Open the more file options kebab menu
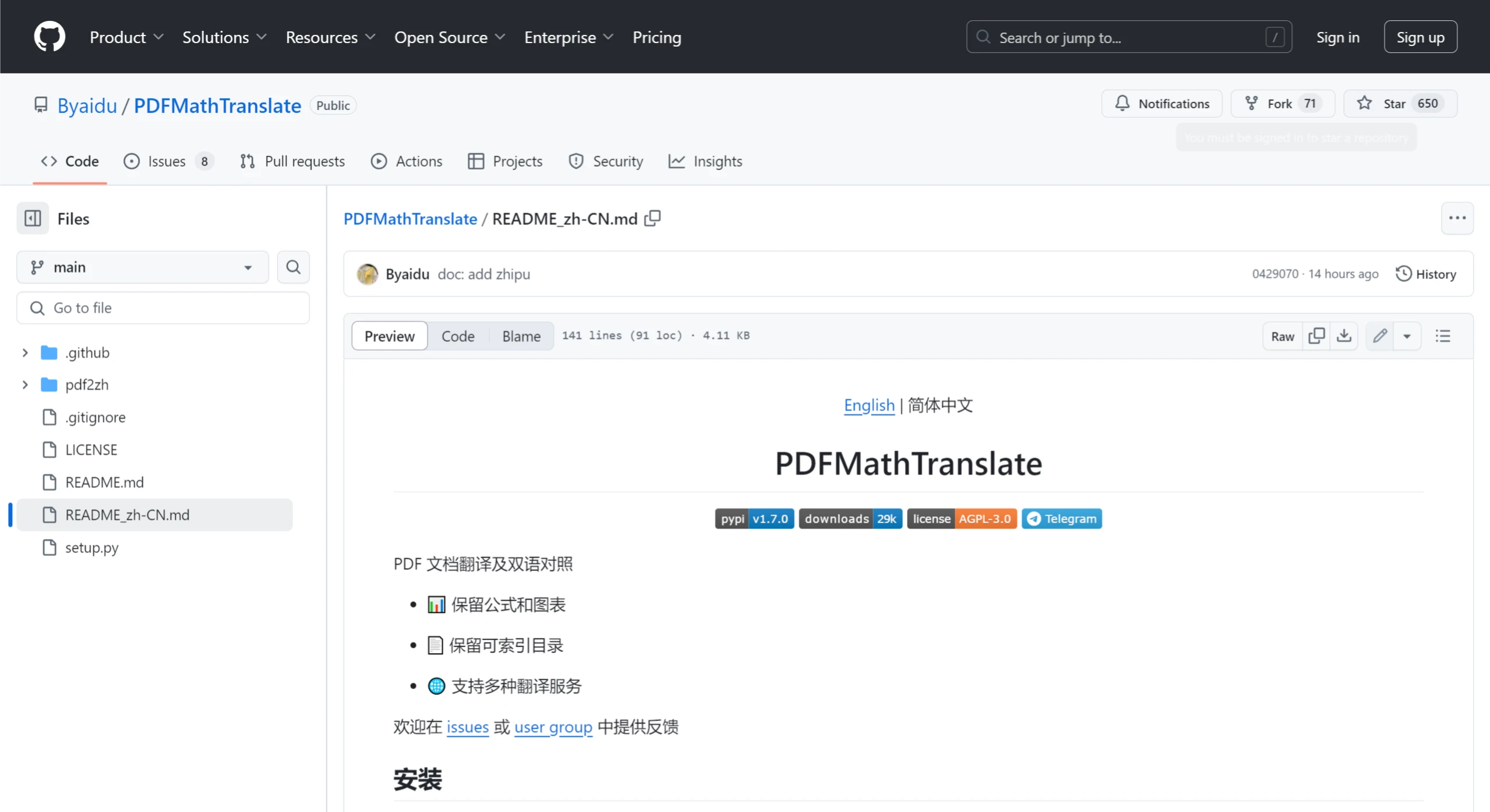1490x812 pixels. 1457,218
